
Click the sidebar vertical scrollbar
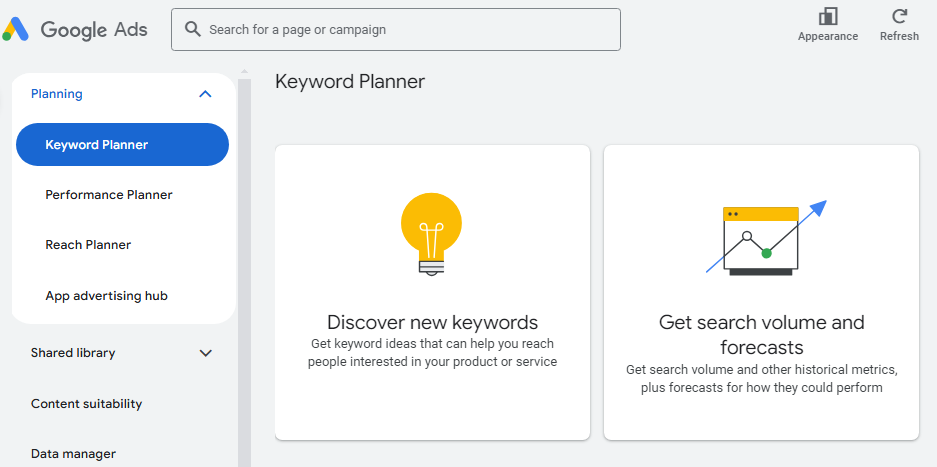244,272
